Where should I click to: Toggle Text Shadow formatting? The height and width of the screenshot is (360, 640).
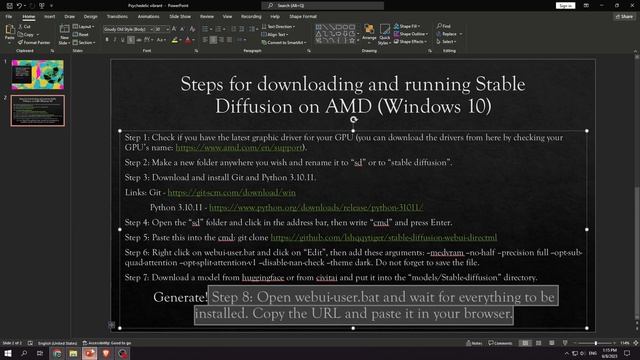pyautogui.click(x=131, y=40)
